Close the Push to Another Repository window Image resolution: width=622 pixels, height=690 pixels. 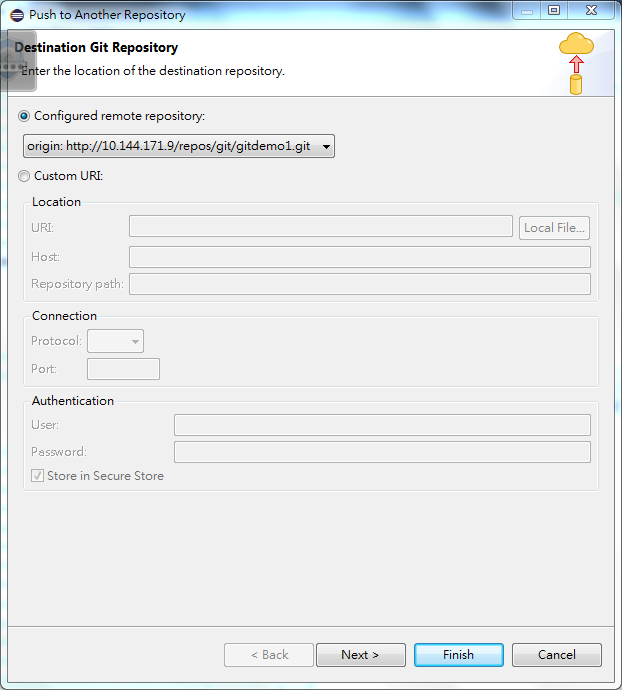click(591, 11)
